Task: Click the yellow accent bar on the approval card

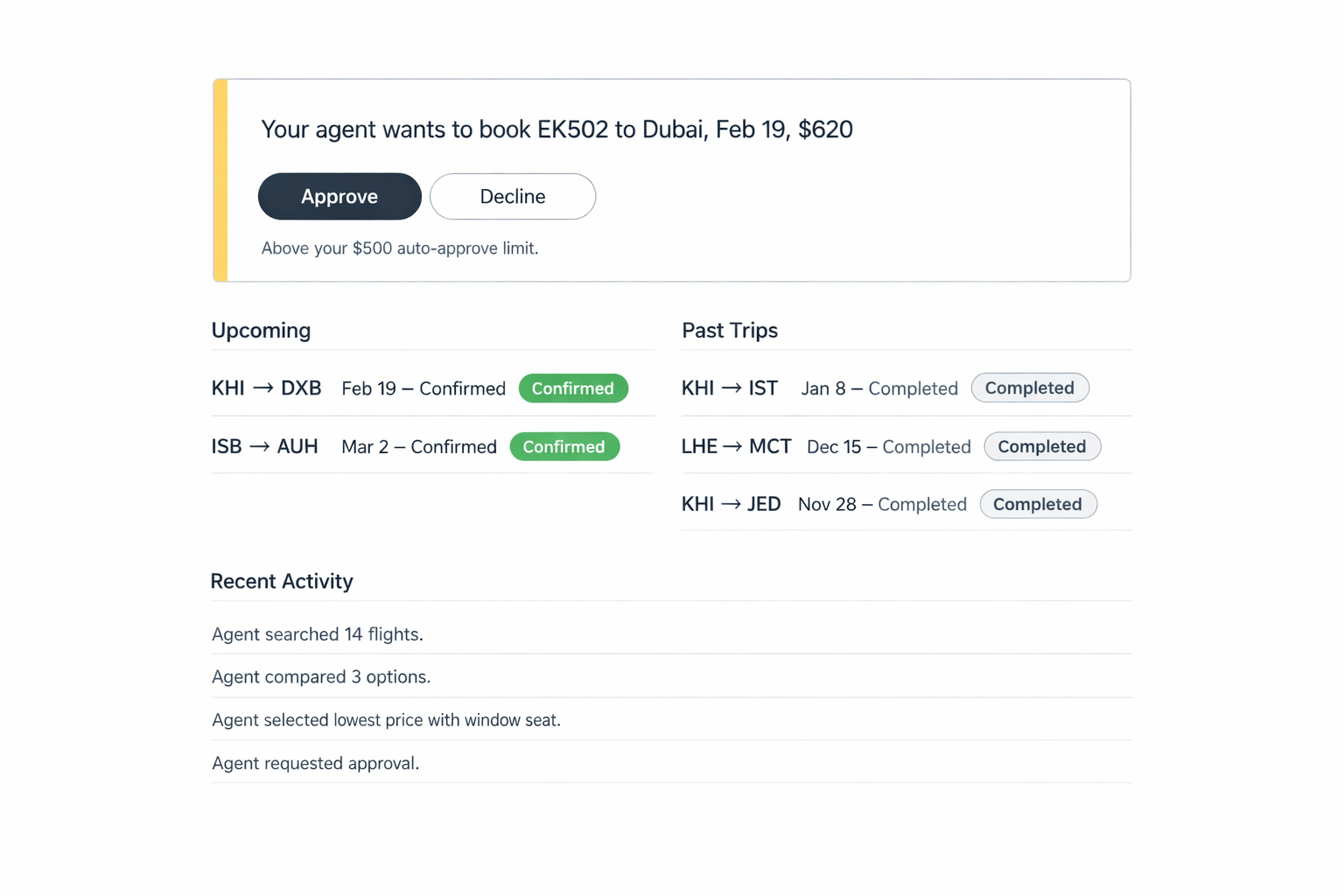Action: point(218,179)
